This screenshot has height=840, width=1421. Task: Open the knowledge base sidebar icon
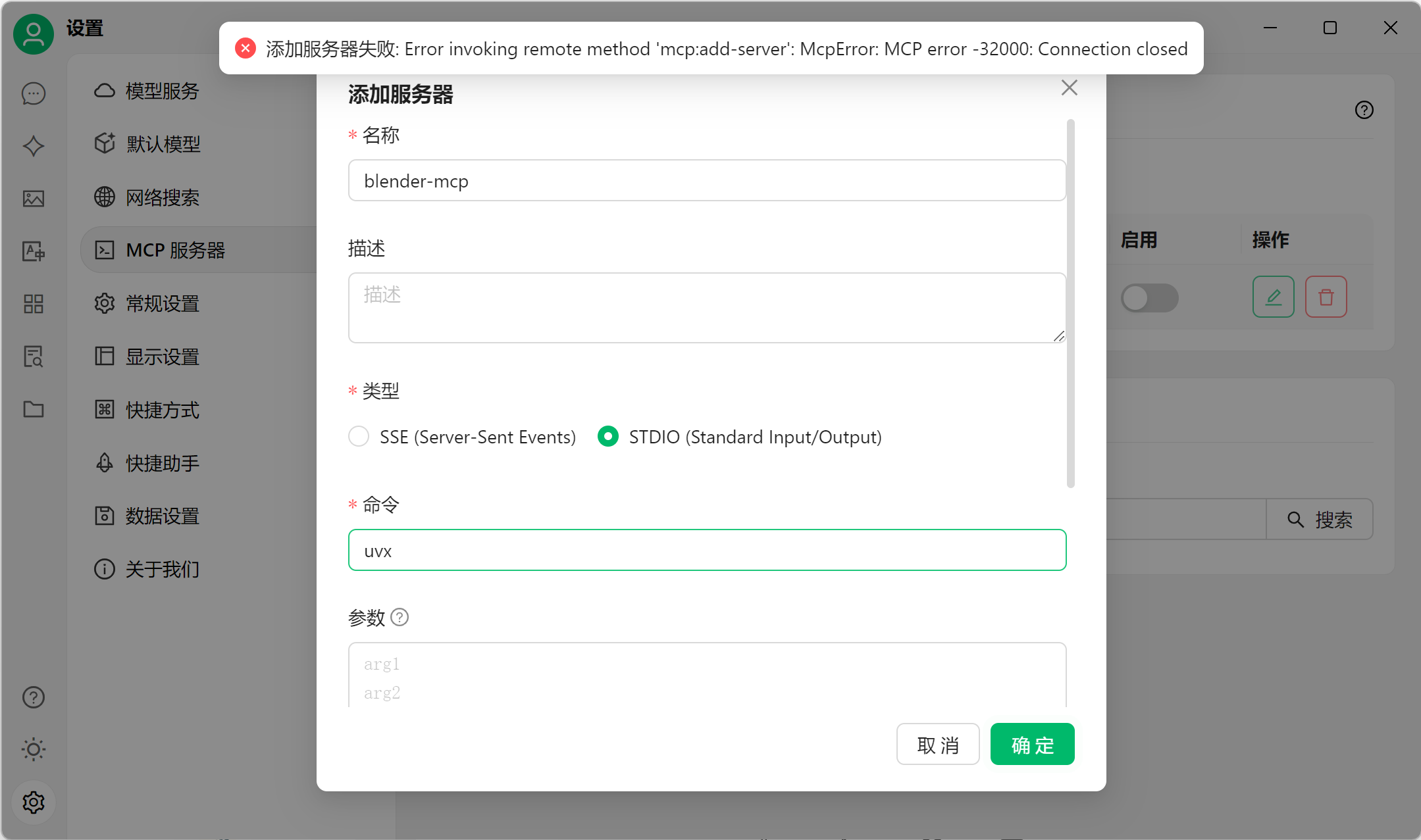(x=34, y=357)
